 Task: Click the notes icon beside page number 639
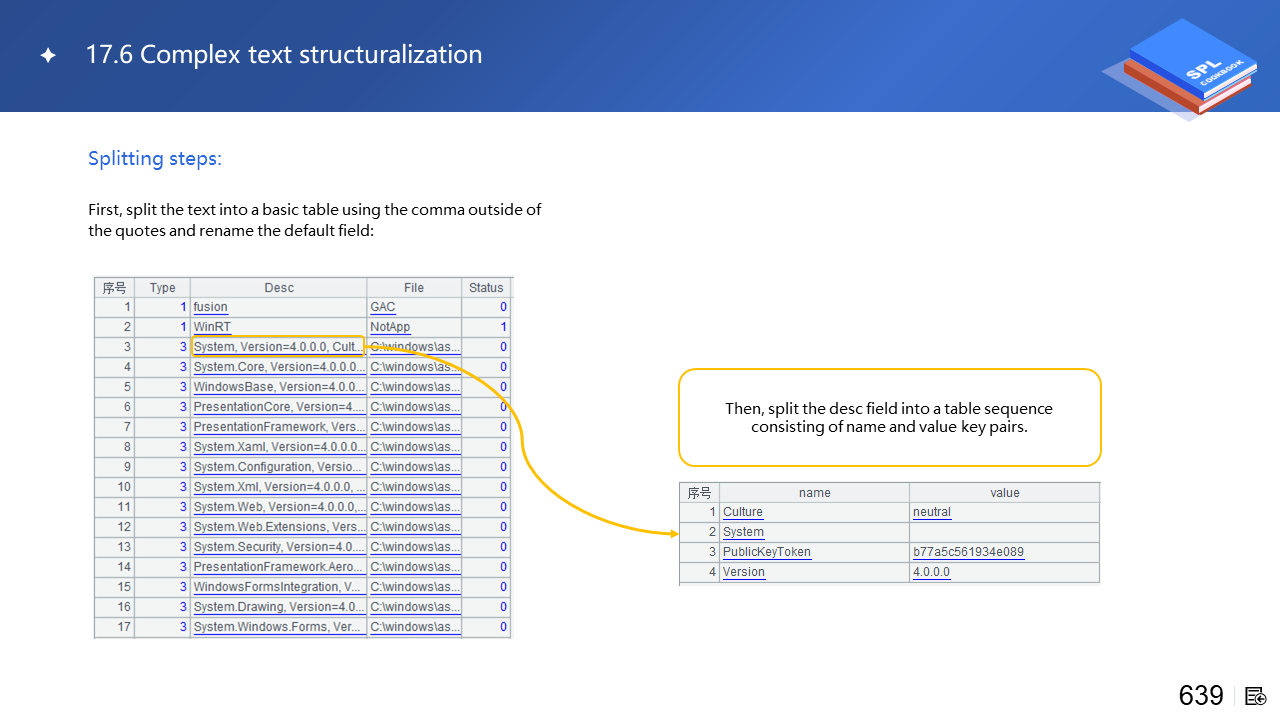pos(1256,696)
